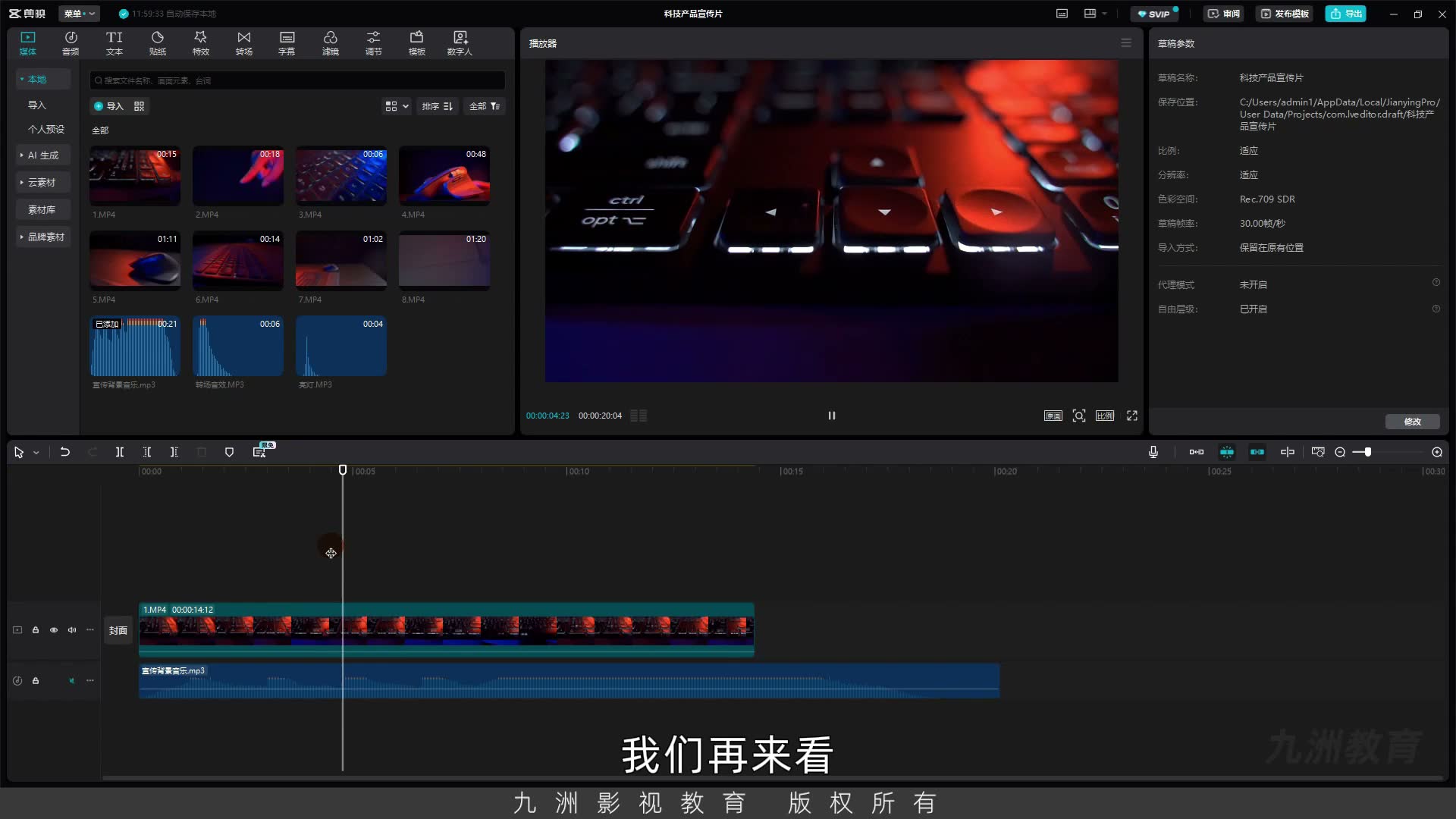Image resolution: width=1456 pixels, height=819 pixels.
Task: Click the focus zoom preview icon
Action: (x=1079, y=416)
